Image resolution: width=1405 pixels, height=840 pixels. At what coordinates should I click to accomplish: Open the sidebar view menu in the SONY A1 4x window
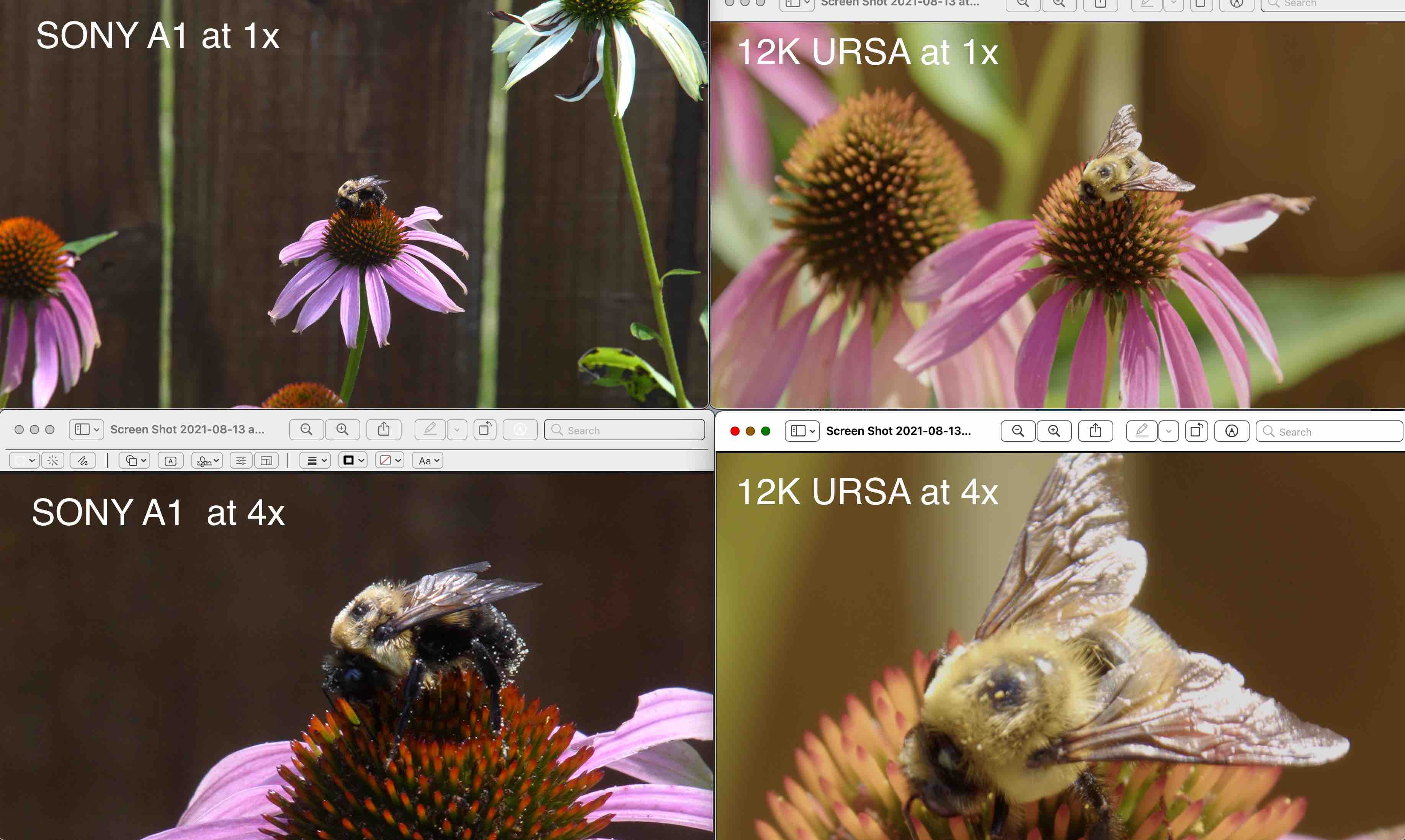point(86,430)
